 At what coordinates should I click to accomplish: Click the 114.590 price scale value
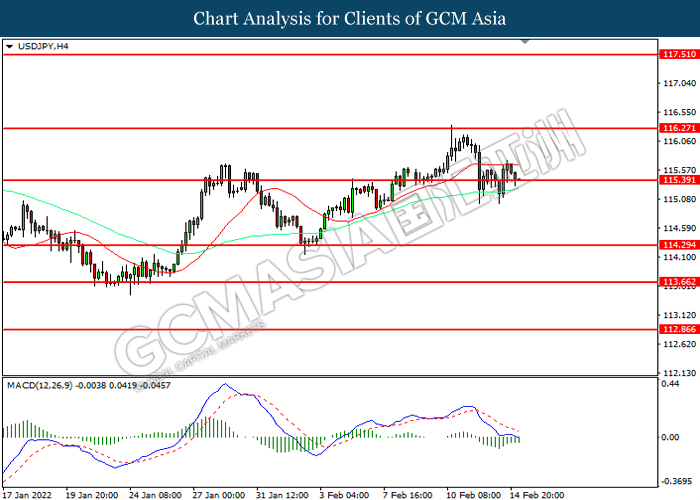click(679, 228)
